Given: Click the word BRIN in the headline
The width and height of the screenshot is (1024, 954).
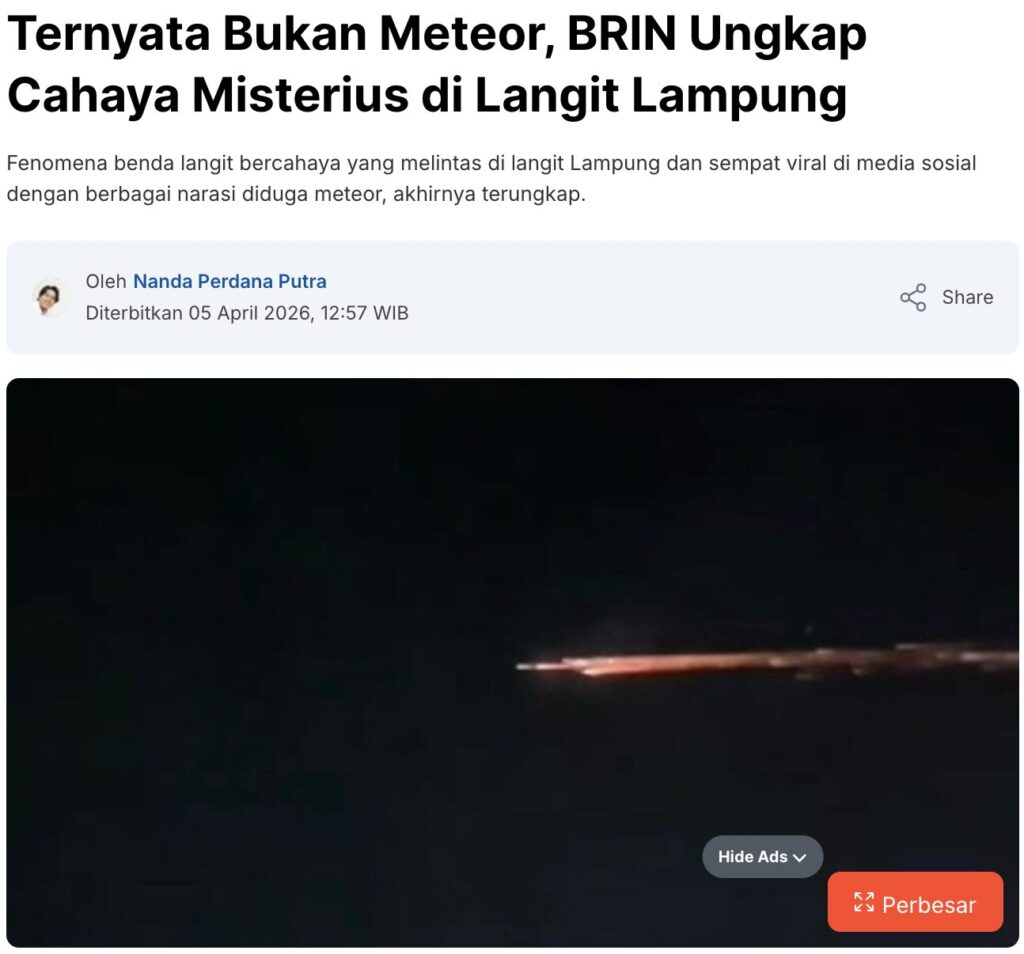Looking at the screenshot, I should point(622,33).
